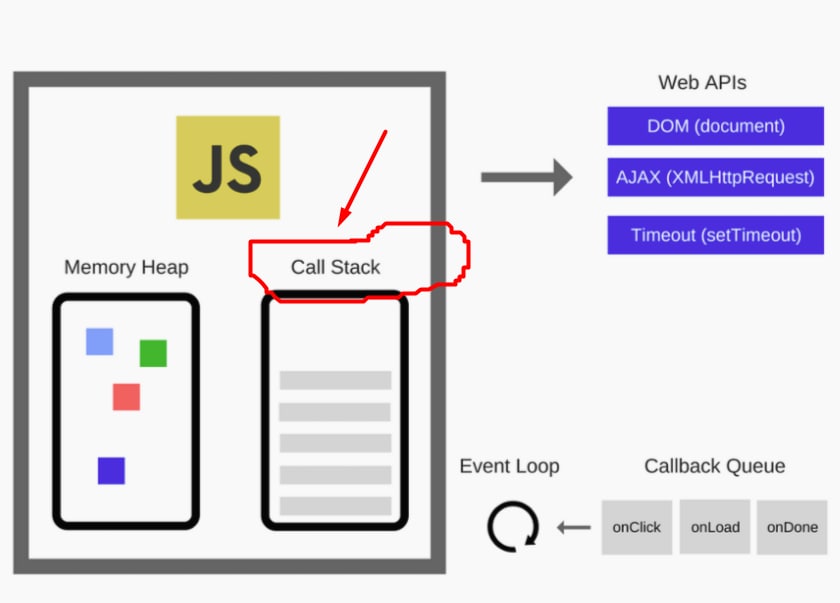The image size is (840, 603).
Task: Click the Event Loop label
Action: [509, 466]
